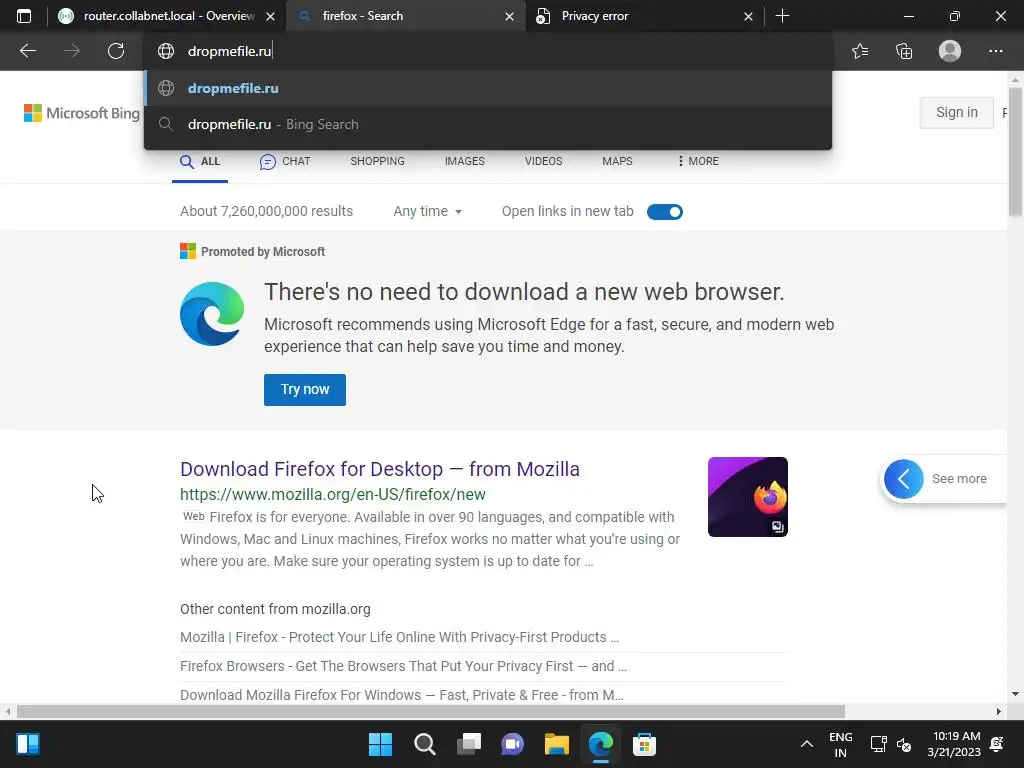Open Download Firefox for Desktop result link
The height and width of the screenshot is (768, 1024).
click(379, 469)
